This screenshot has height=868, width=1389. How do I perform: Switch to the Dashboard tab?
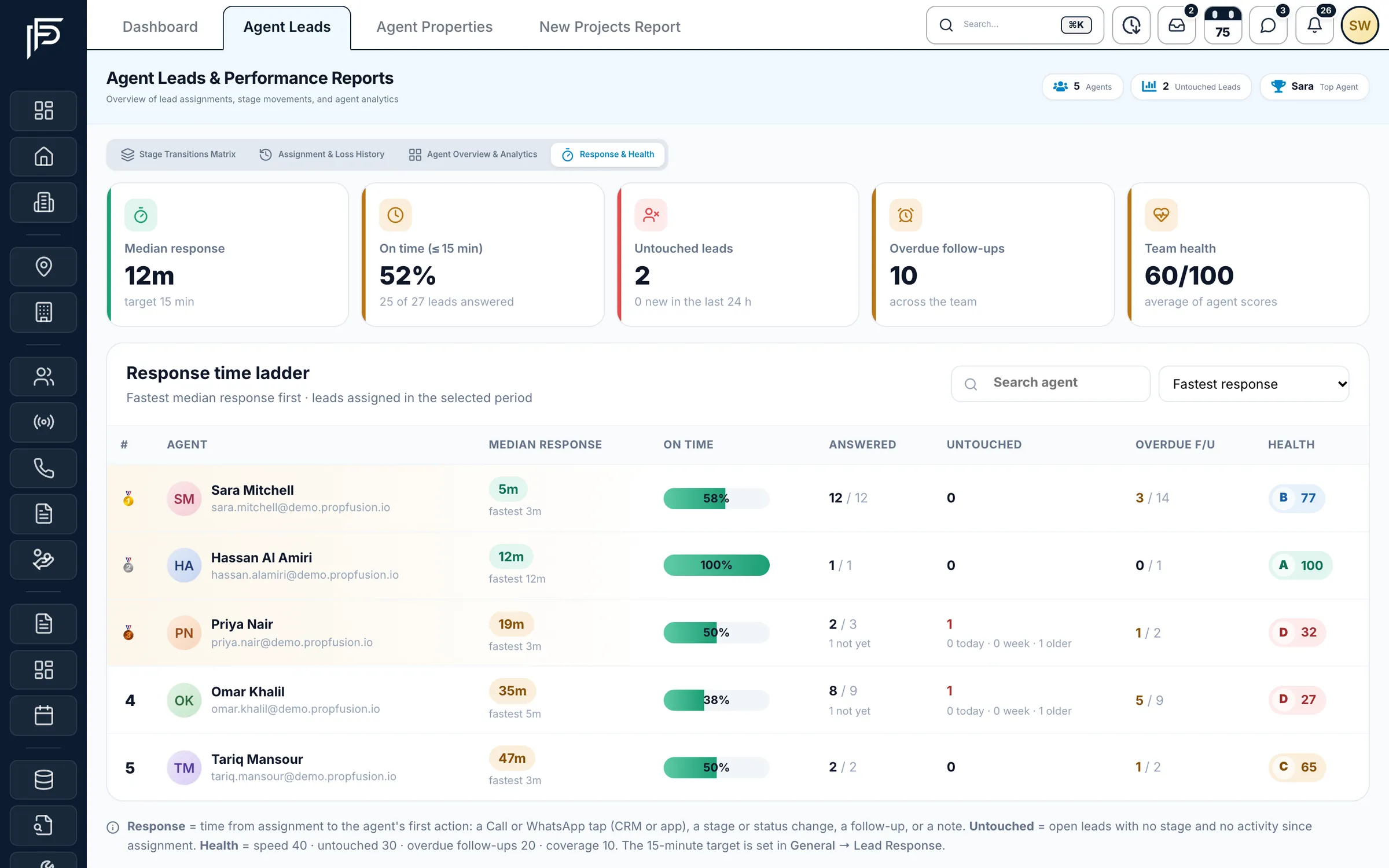[x=160, y=27]
